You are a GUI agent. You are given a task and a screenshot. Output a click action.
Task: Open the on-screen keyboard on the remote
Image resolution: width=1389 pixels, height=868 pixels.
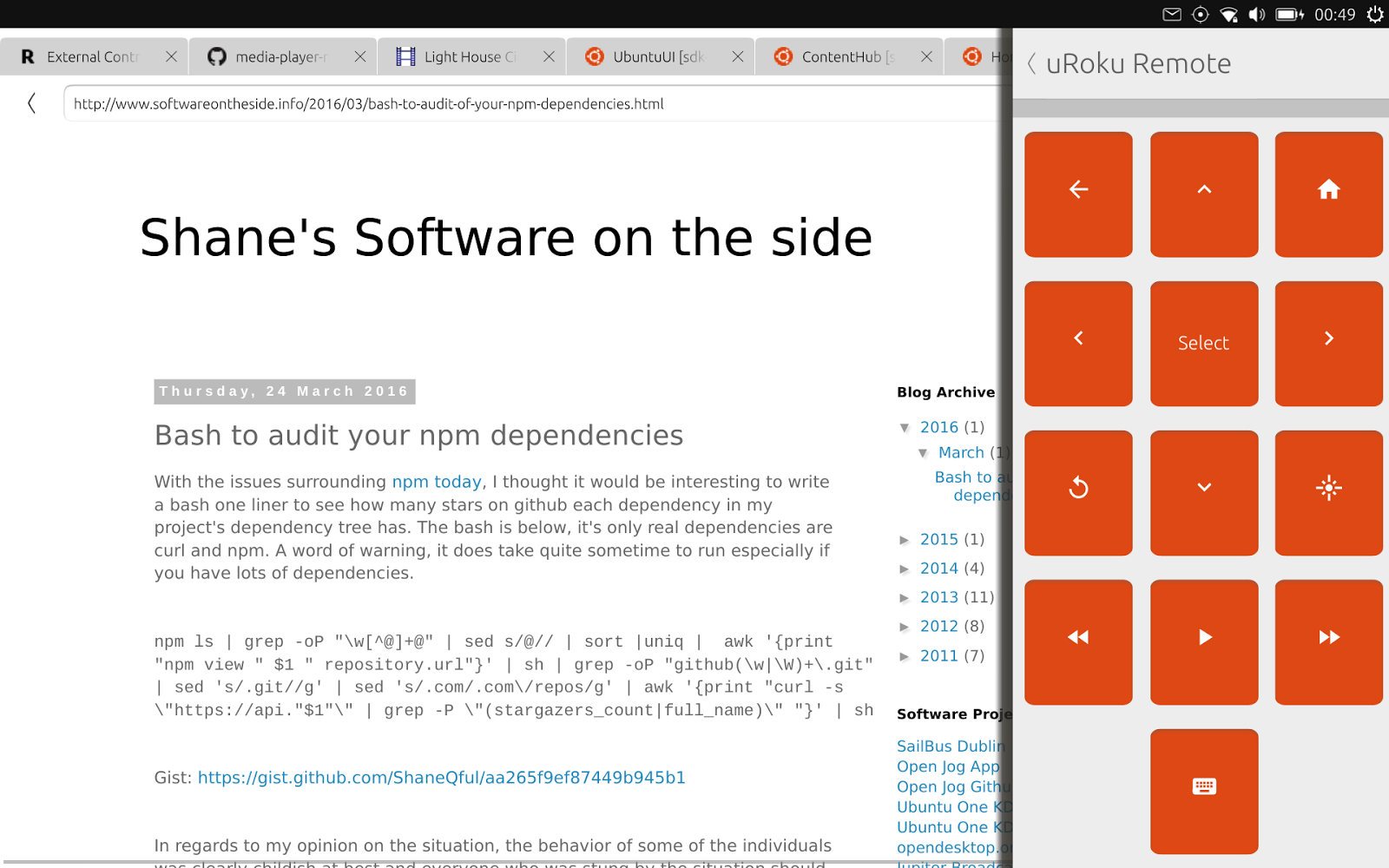[x=1203, y=790]
